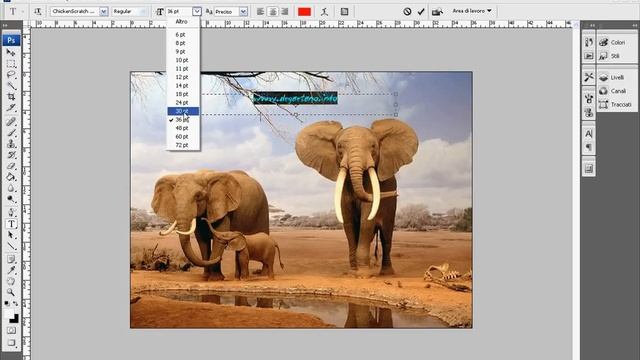Select the Eraser tool
Image resolution: width=640 pixels, height=360 pixels.
[x=11, y=166]
